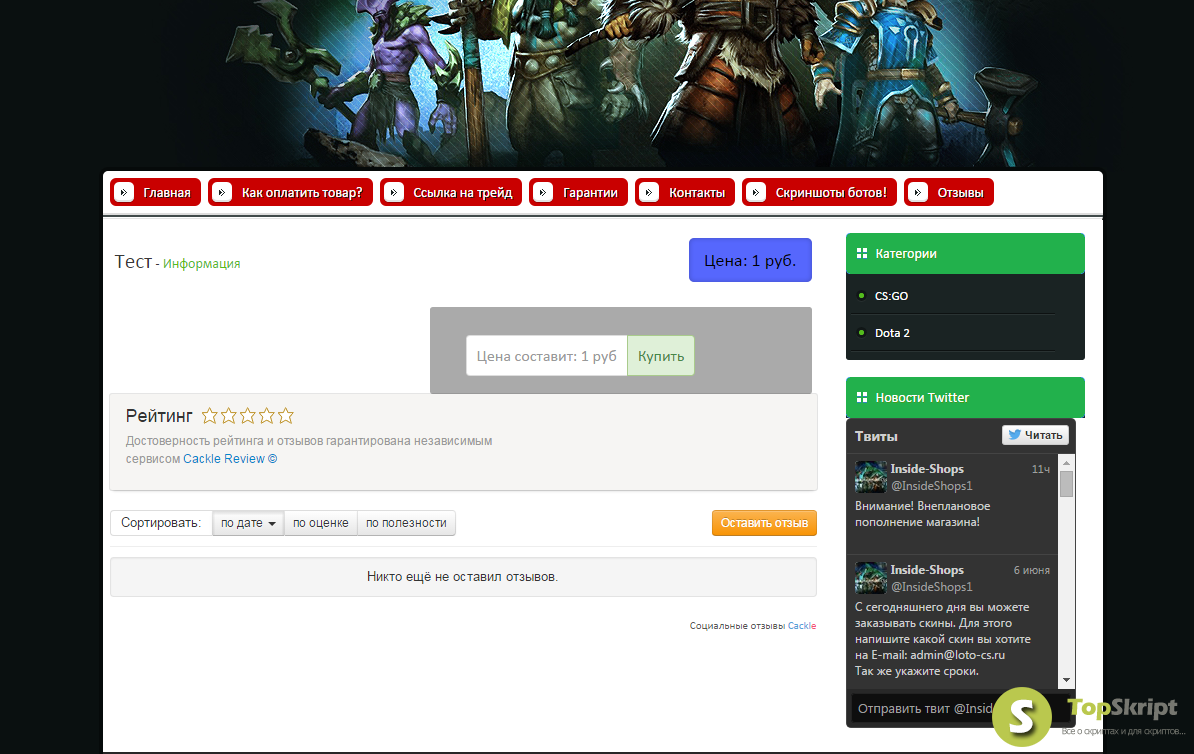
Task: Select the CS:GO category
Action: pyautogui.click(x=892, y=296)
